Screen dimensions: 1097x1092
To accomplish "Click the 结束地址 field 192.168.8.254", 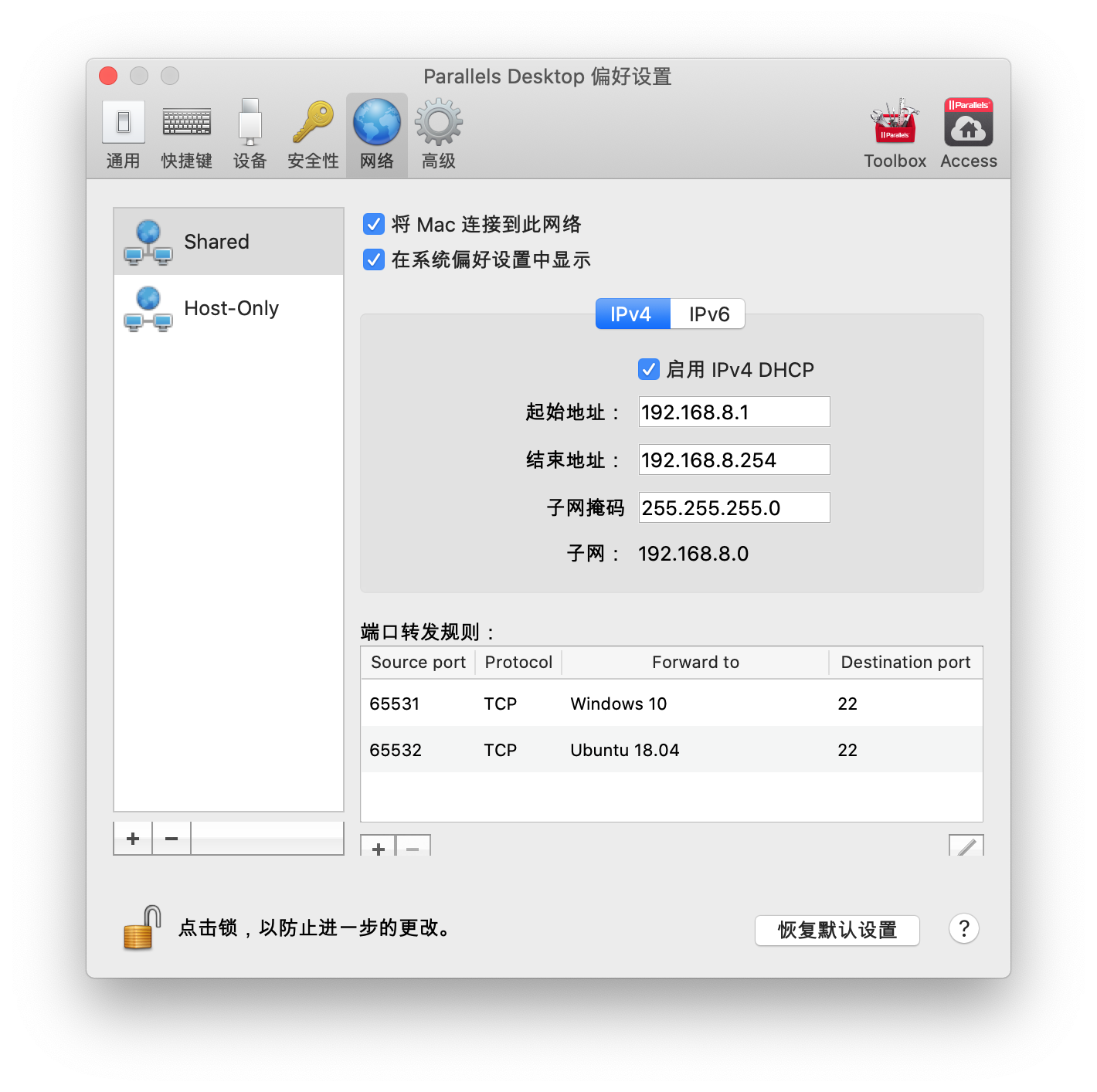I will click(734, 460).
